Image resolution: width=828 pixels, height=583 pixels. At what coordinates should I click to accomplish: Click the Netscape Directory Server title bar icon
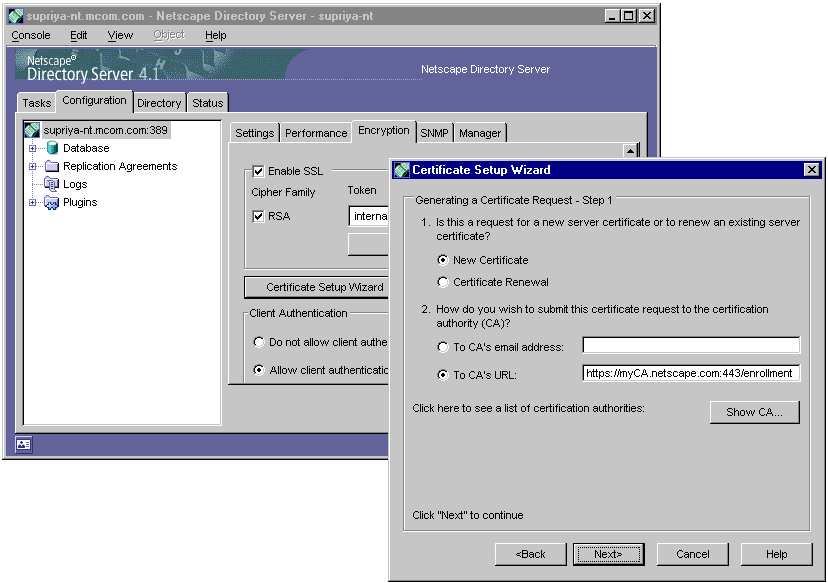(x=16, y=16)
